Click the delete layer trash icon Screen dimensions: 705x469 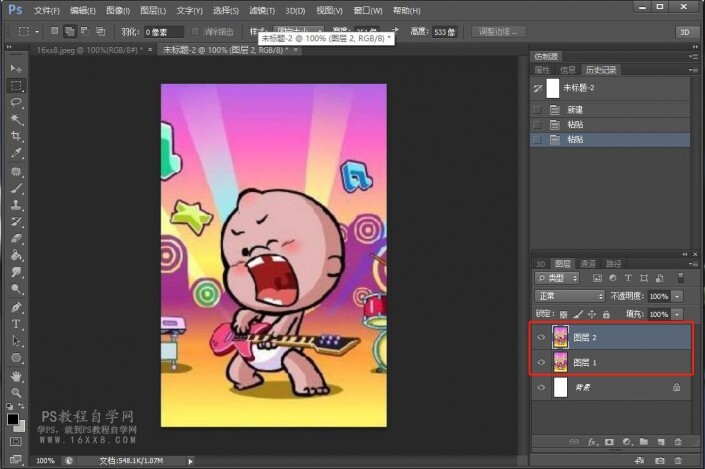click(679, 440)
